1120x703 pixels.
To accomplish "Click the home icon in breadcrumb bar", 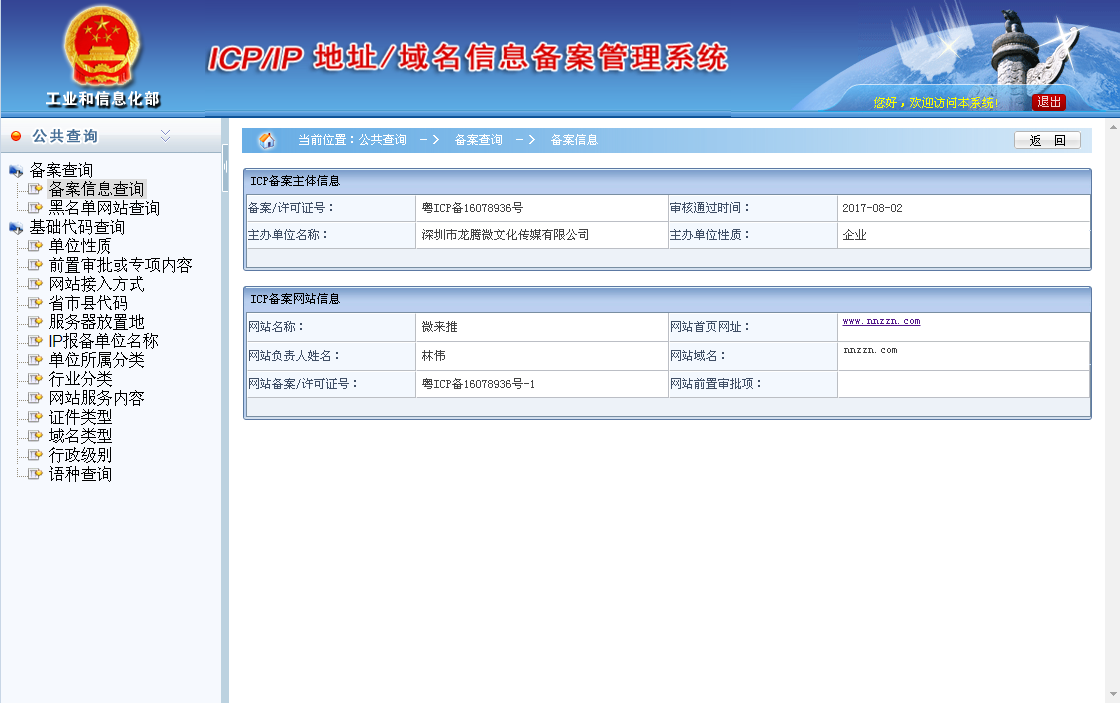I will pos(267,140).
